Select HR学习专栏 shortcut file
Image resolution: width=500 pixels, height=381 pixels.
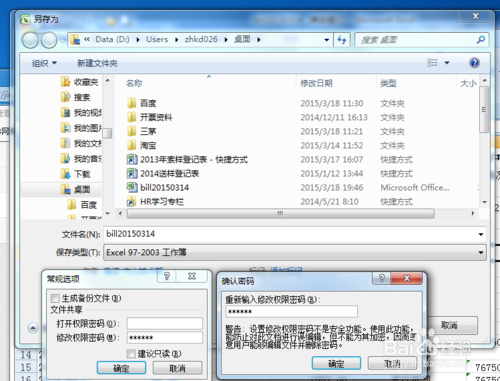pos(155,201)
